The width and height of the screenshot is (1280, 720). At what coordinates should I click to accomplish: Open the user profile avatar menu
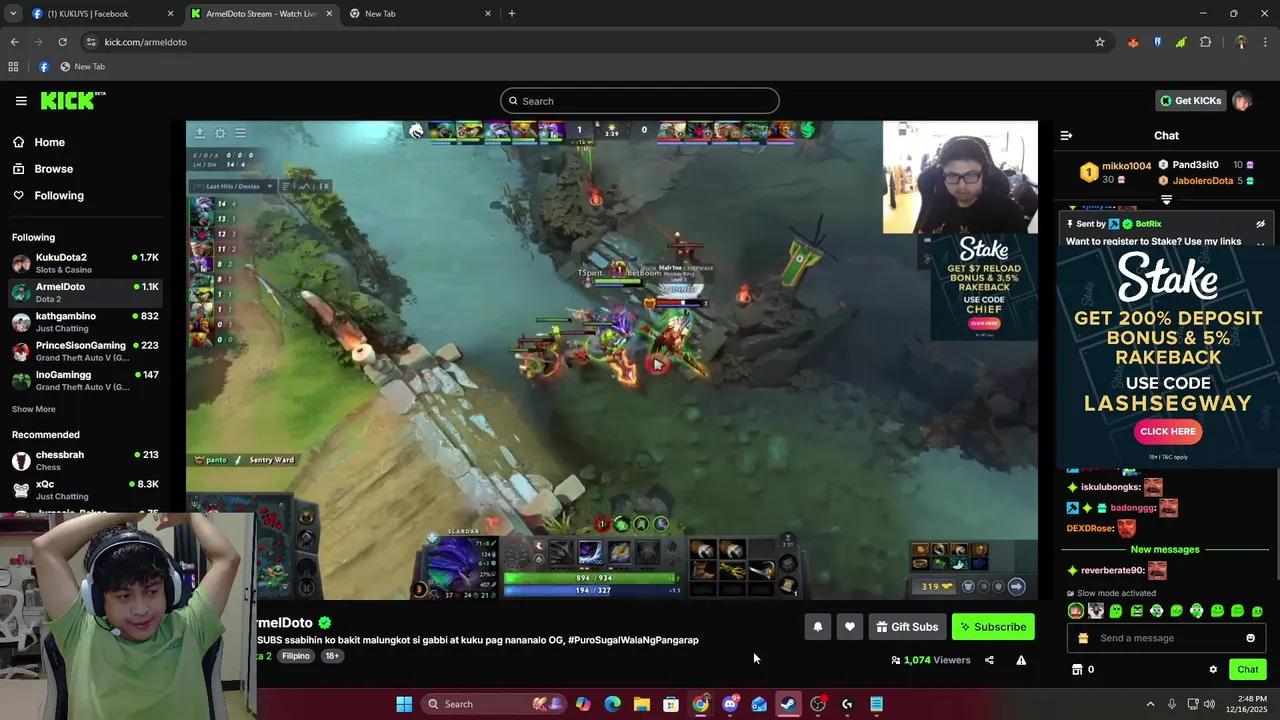click(1242, 101)
